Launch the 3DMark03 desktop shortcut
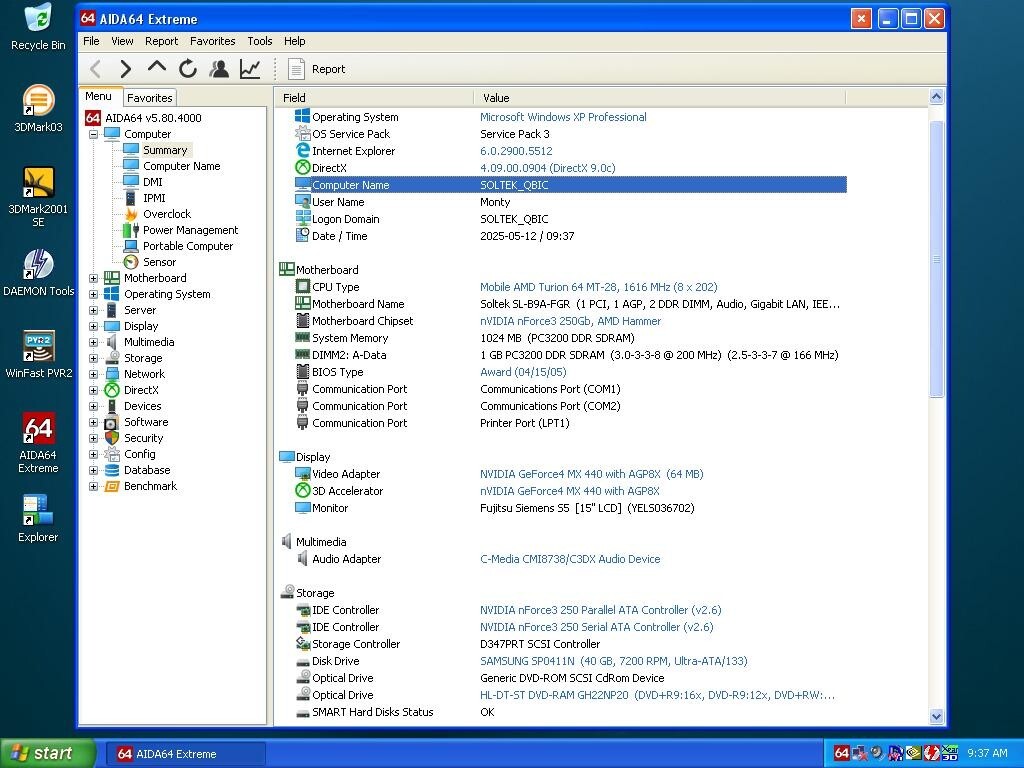1024x768 pixels. pos(39,109)
